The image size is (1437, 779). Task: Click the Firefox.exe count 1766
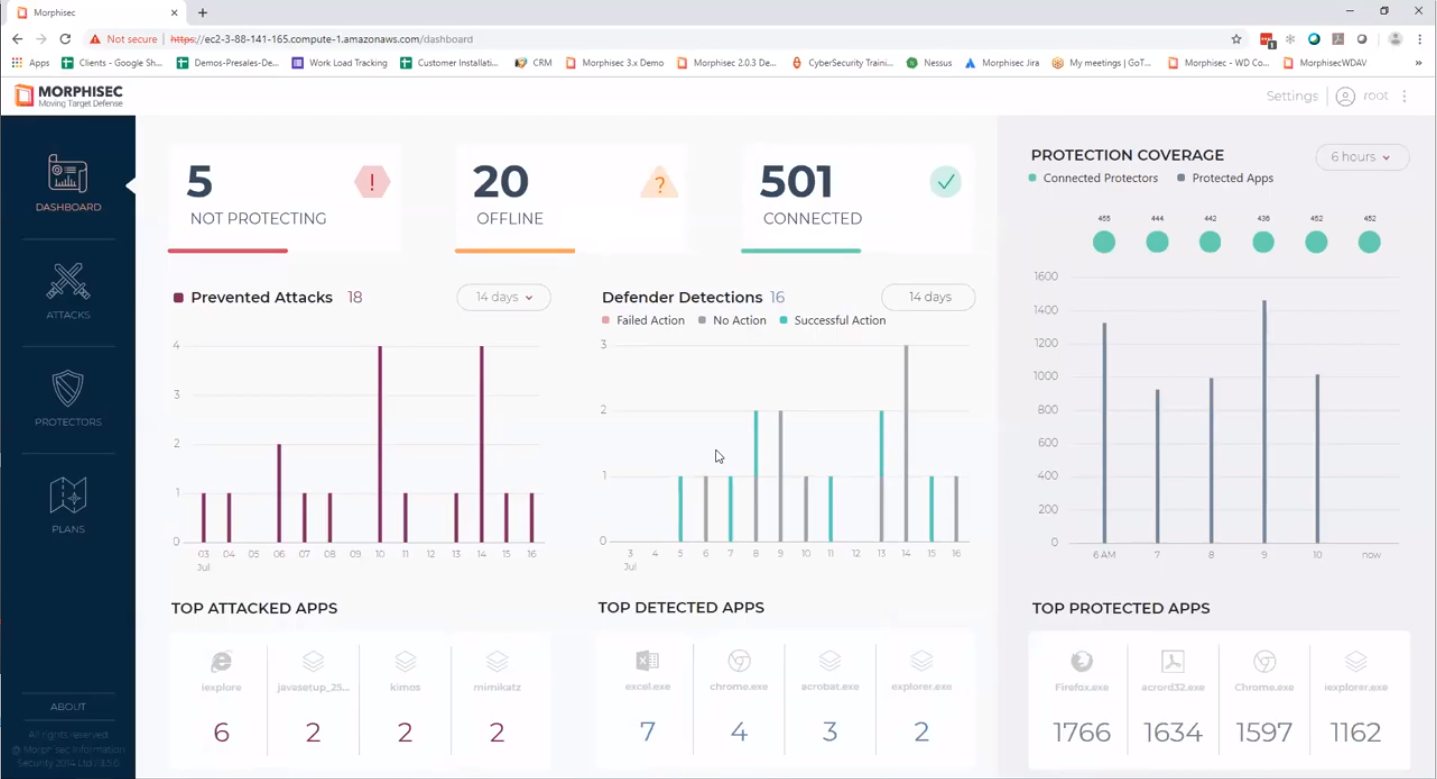pos(1081,732)
